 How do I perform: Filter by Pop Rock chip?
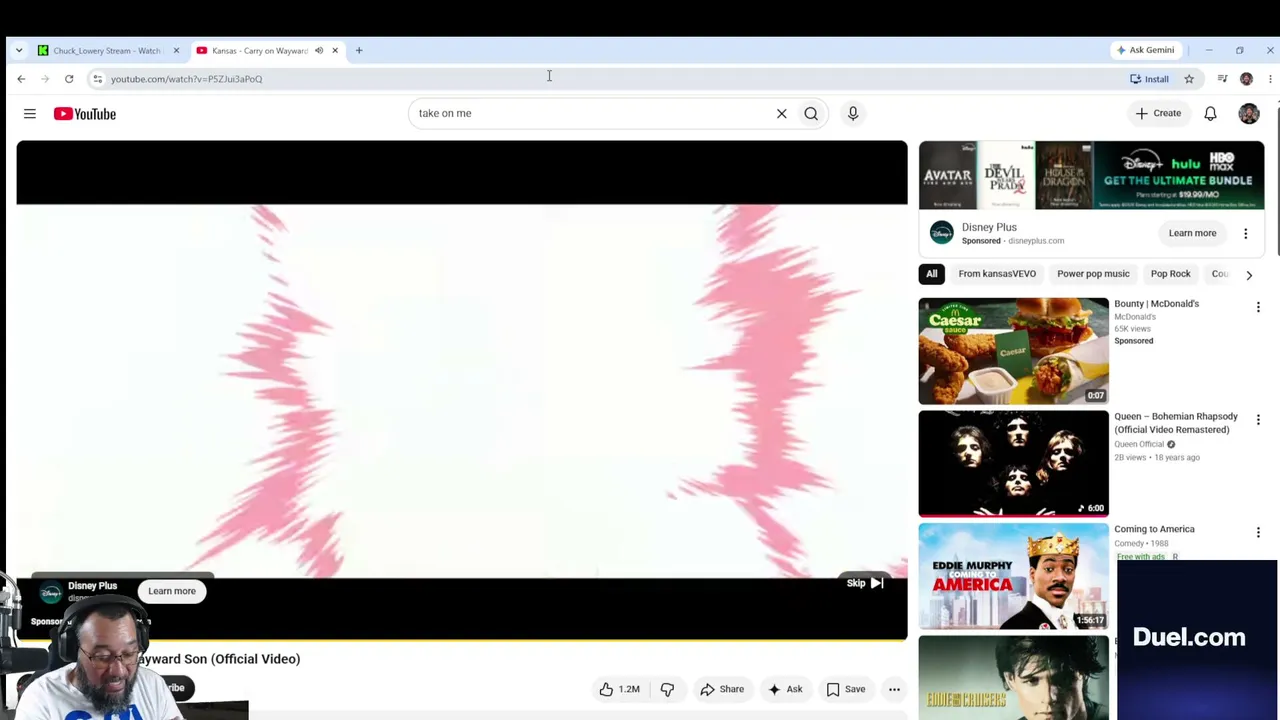point(1170,274)
